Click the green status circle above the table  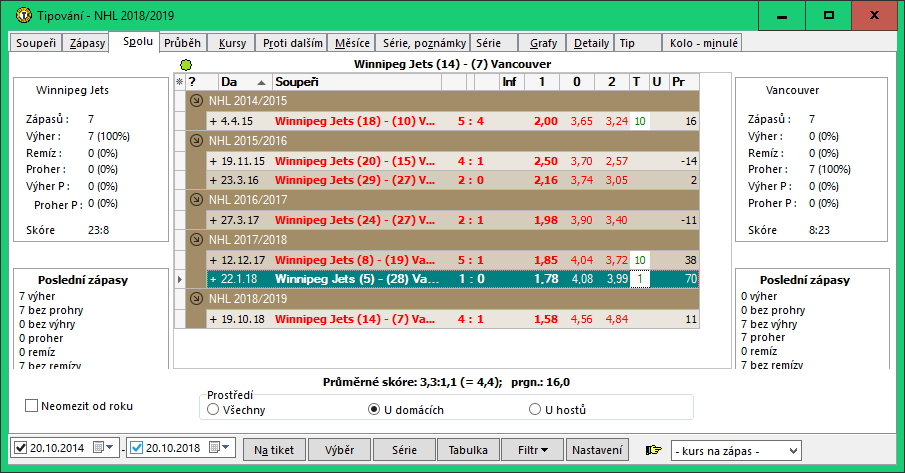[186, 64]
